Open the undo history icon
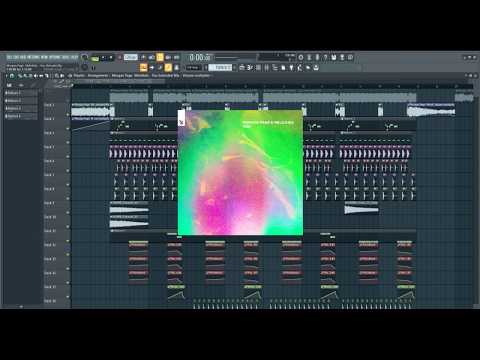 (301, 57)
